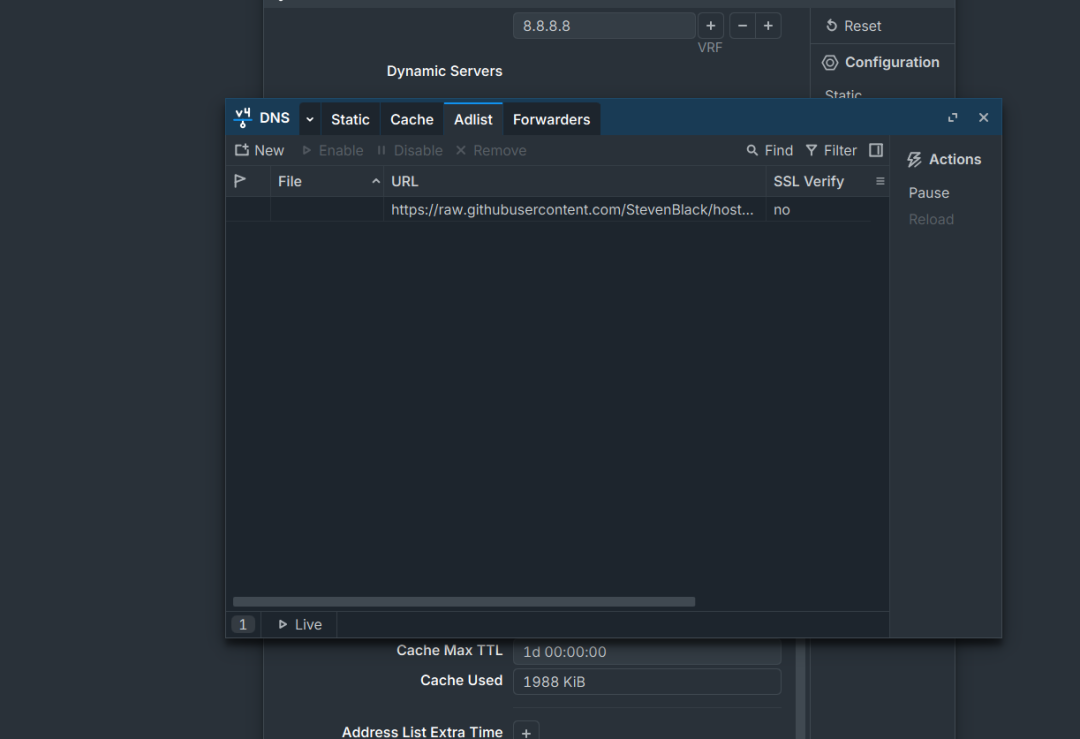The height and width of the screenshot is (739, 1080).
Task: Click Reset in the background panel
Action: point(853,26)
